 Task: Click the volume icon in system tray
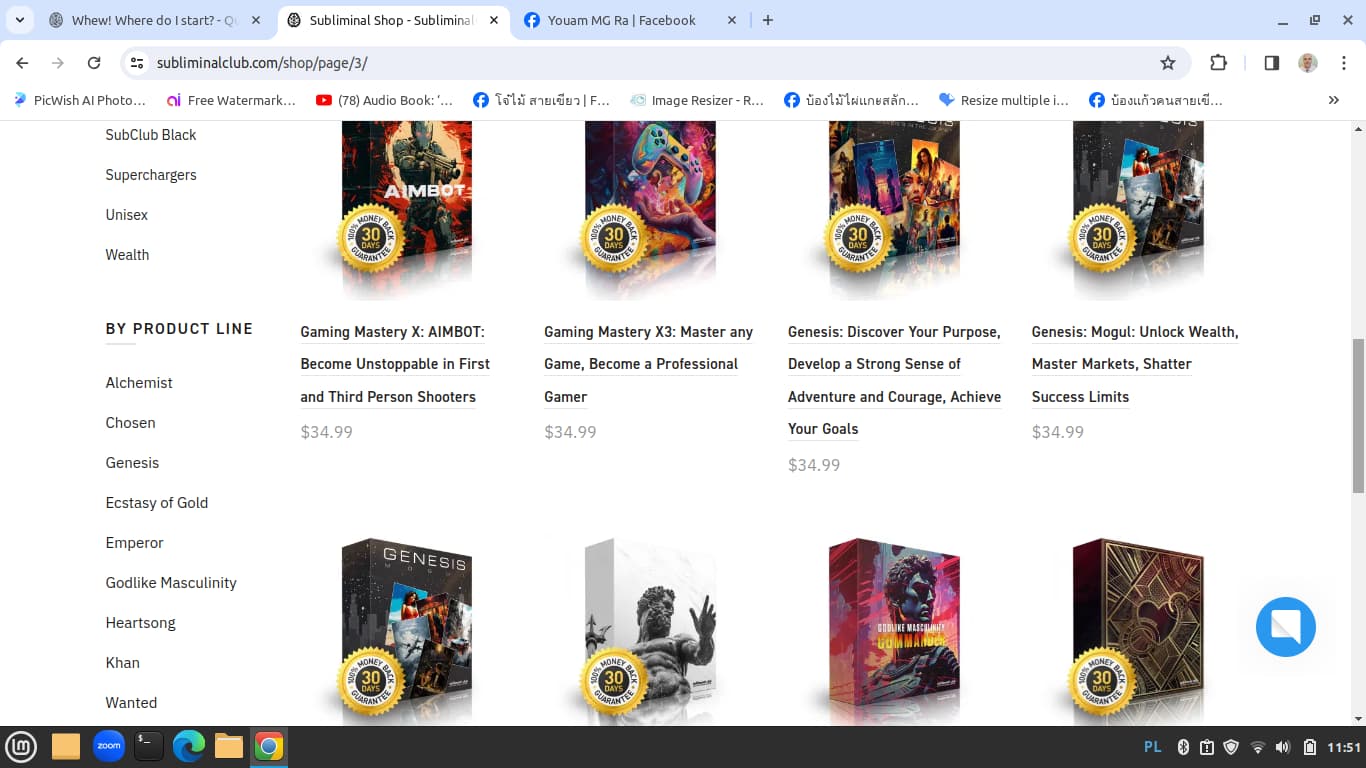(1283, 747)
